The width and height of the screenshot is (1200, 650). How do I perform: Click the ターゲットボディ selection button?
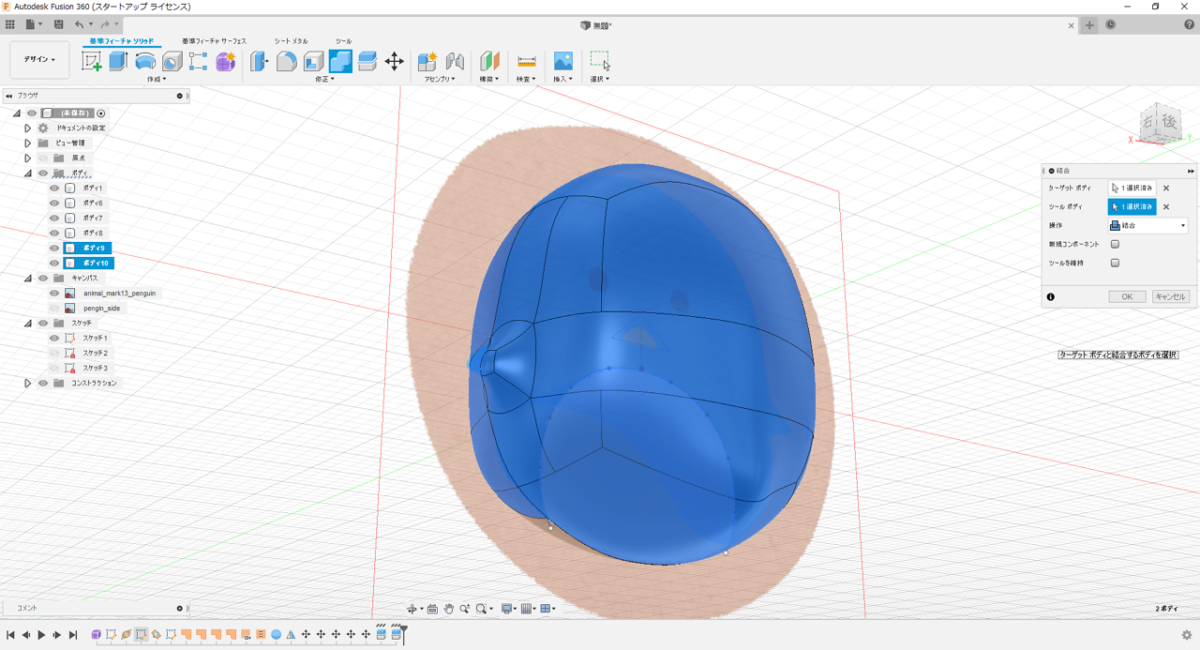(1132, 188)
